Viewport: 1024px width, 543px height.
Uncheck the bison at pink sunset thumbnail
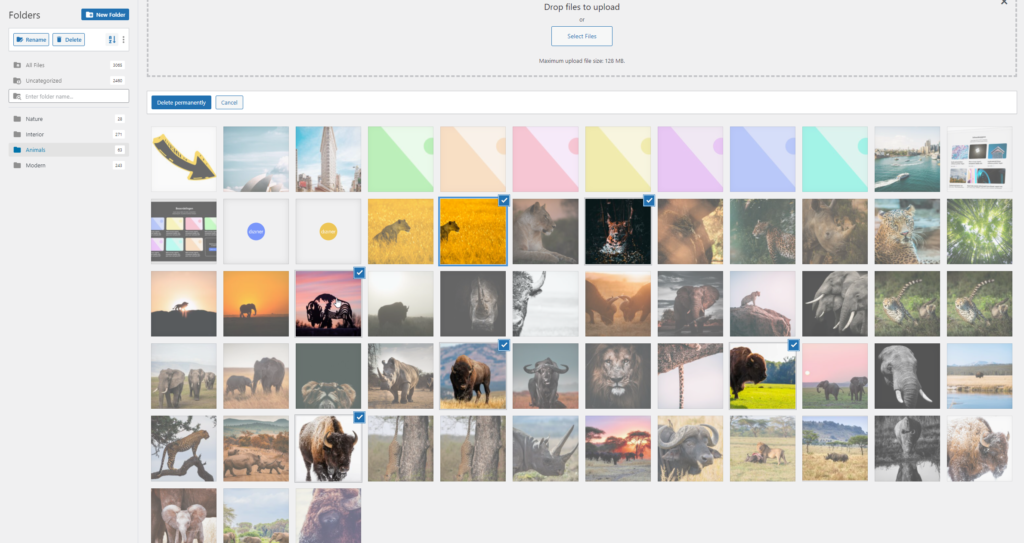[x=328, y=302]
